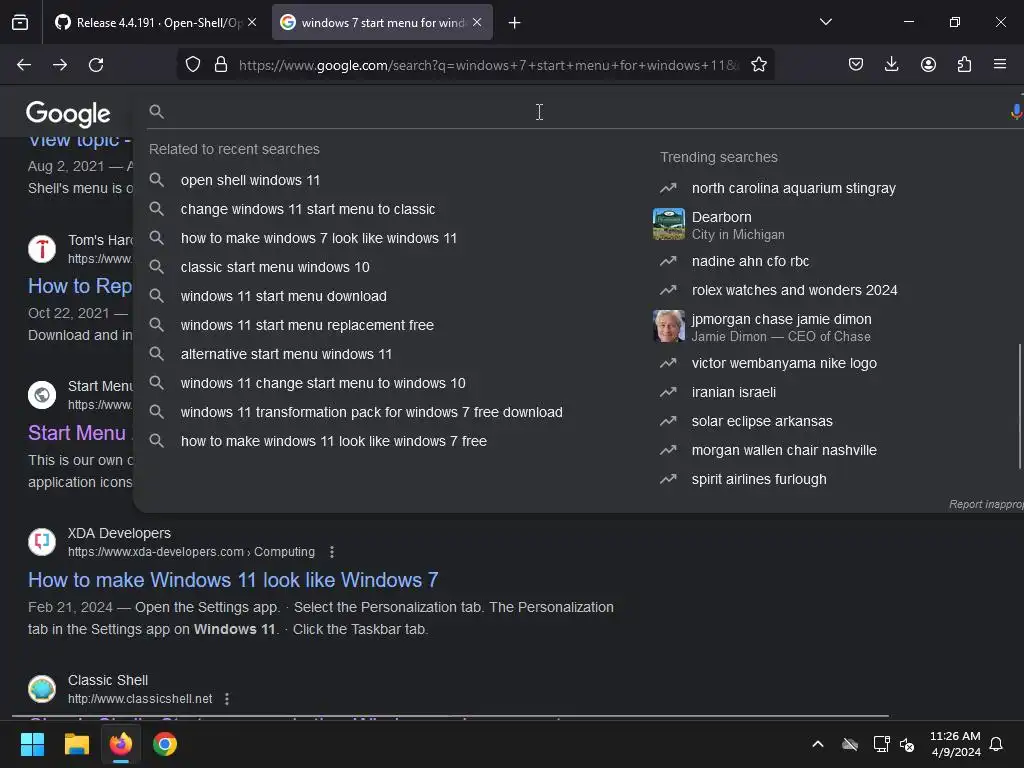The width and height of the screenshot is (1024, 768).
Task: Open the Downloads panel
Action: coord(891,64)
